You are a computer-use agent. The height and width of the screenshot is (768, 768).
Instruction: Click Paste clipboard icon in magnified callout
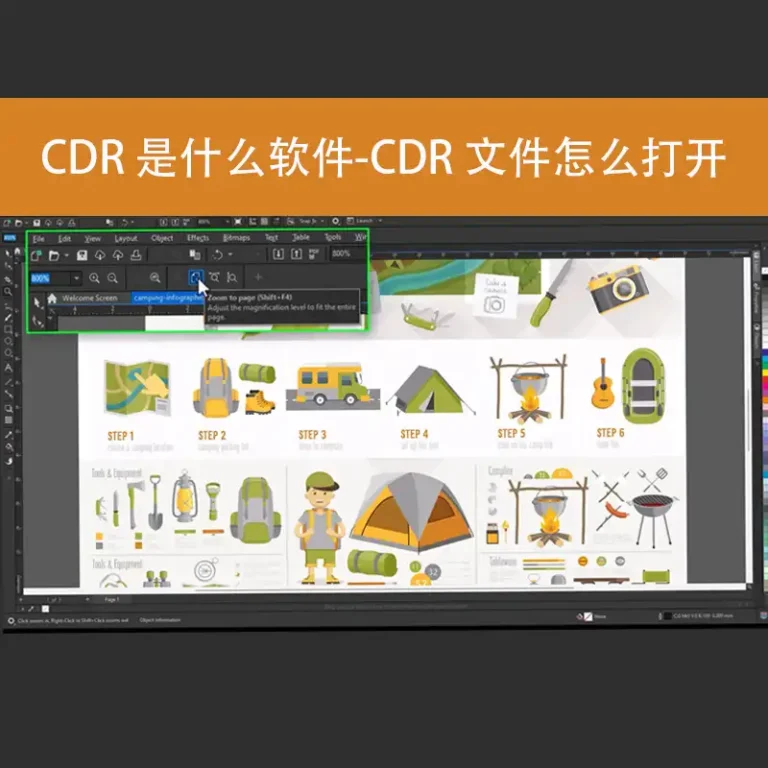(x=194, y=255)
